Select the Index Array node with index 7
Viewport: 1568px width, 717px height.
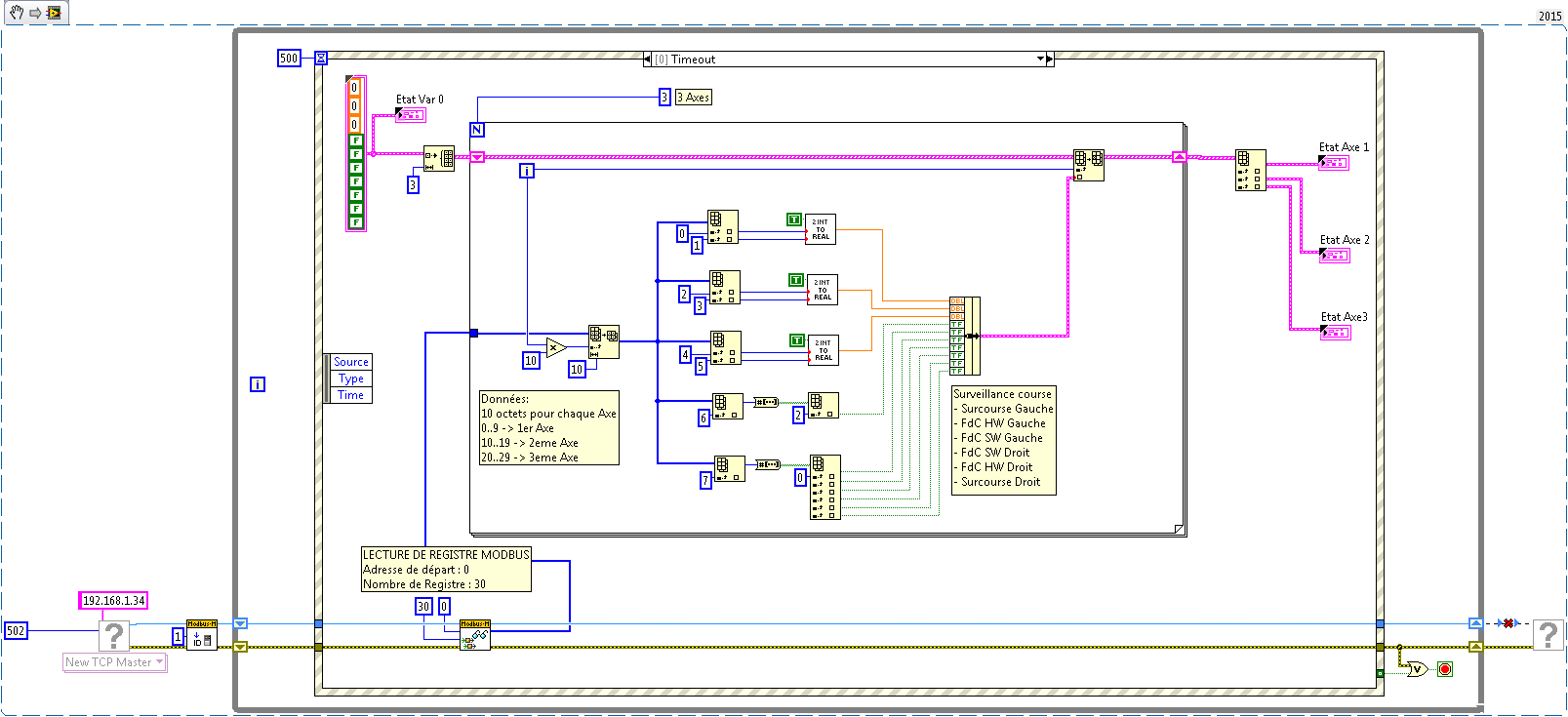coord(730,468)
